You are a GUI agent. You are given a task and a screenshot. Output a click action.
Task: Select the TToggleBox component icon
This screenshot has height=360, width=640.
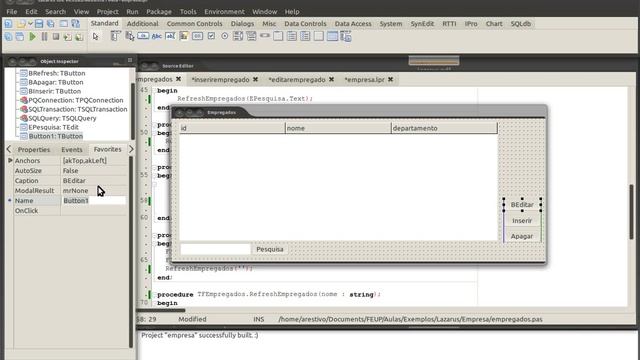(x=197, y=36)
